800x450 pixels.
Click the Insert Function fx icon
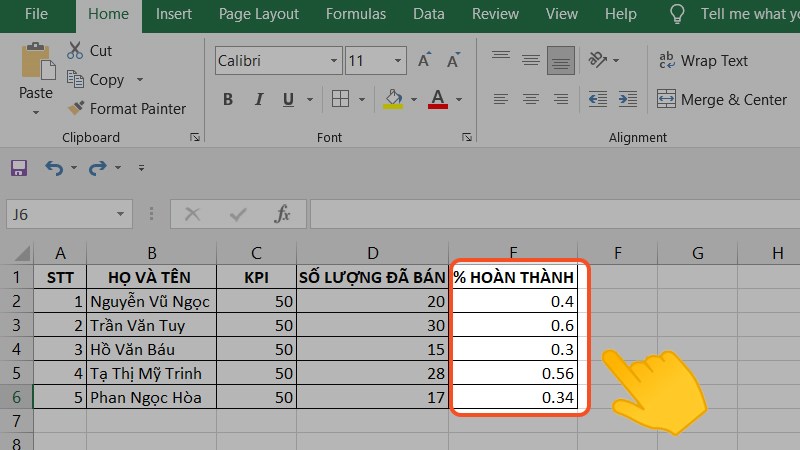coord(283,214)
